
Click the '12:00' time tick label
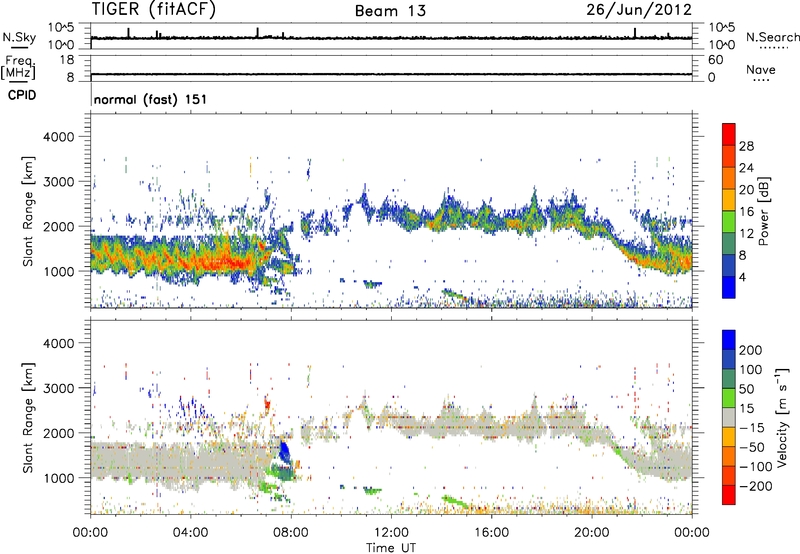391,533
